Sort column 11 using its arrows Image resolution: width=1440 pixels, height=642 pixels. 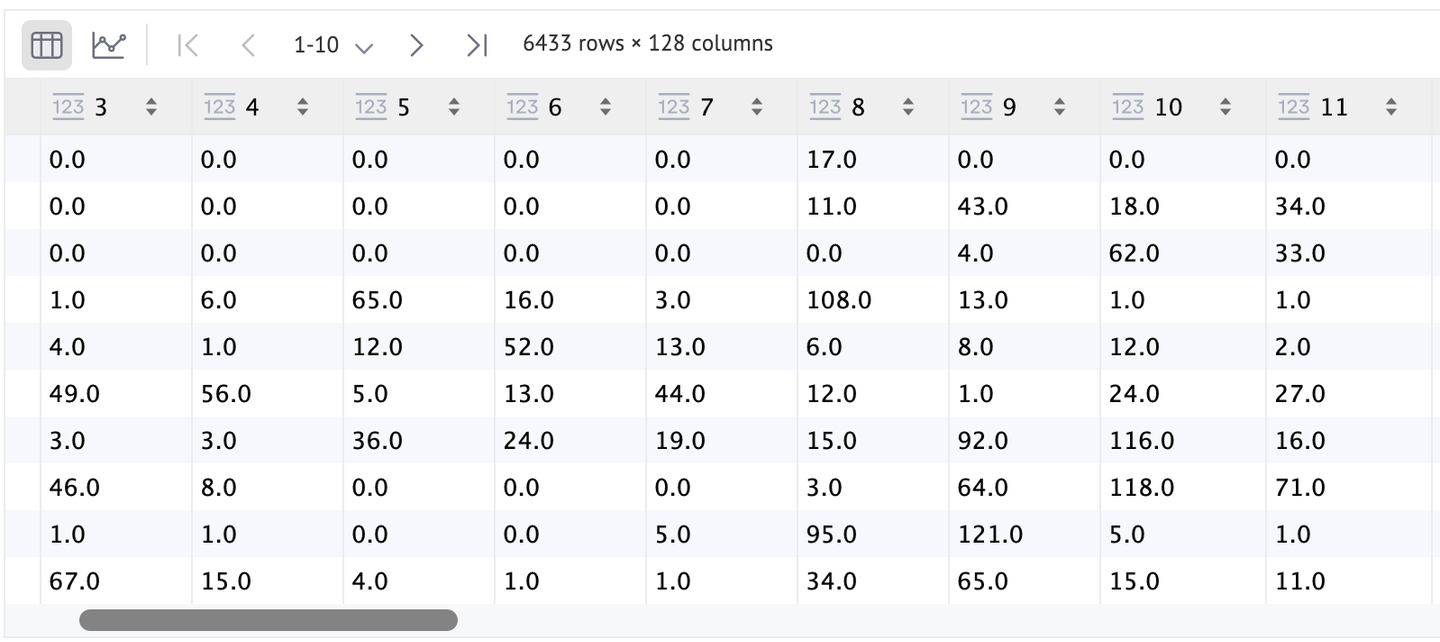(1391, 107)
